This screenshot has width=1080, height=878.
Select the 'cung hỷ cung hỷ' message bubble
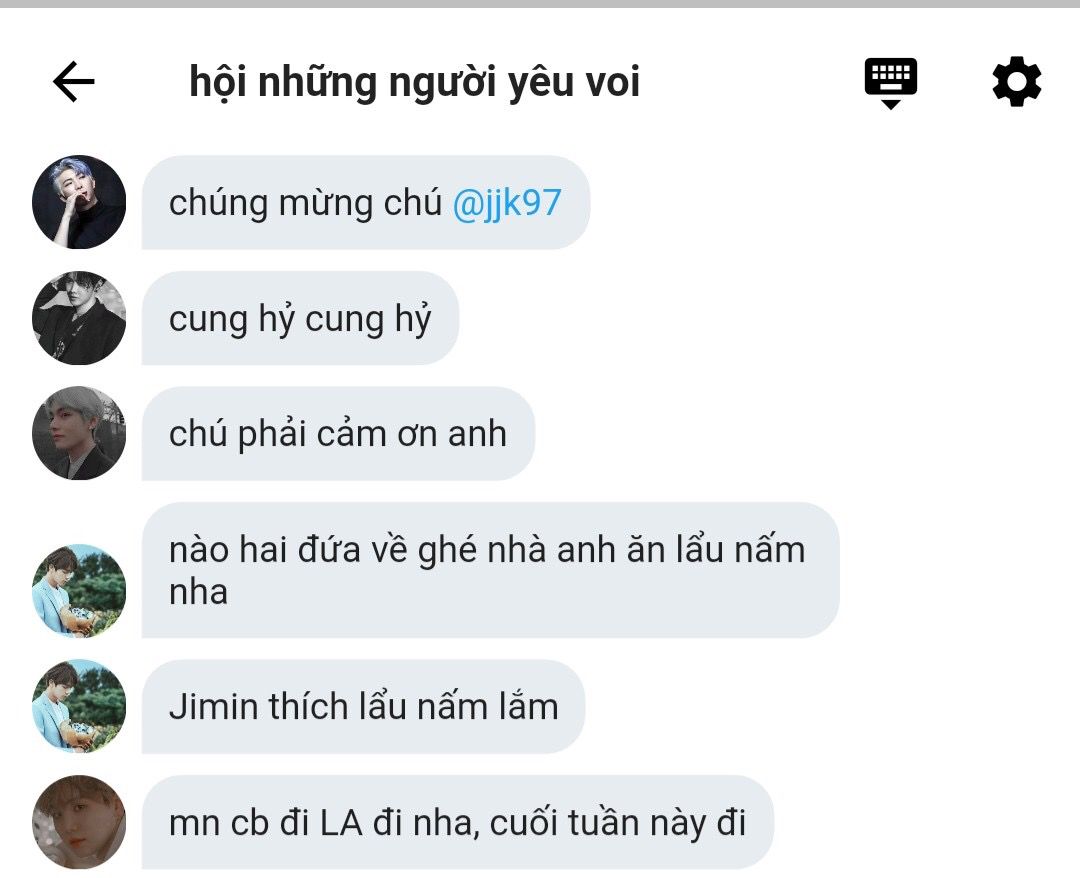point(300,318)
